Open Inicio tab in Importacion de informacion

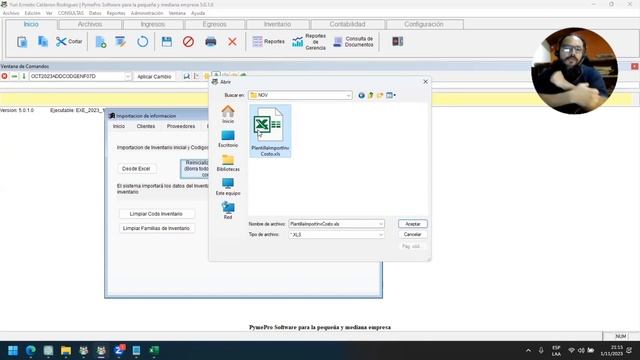(x=119, y=127)
